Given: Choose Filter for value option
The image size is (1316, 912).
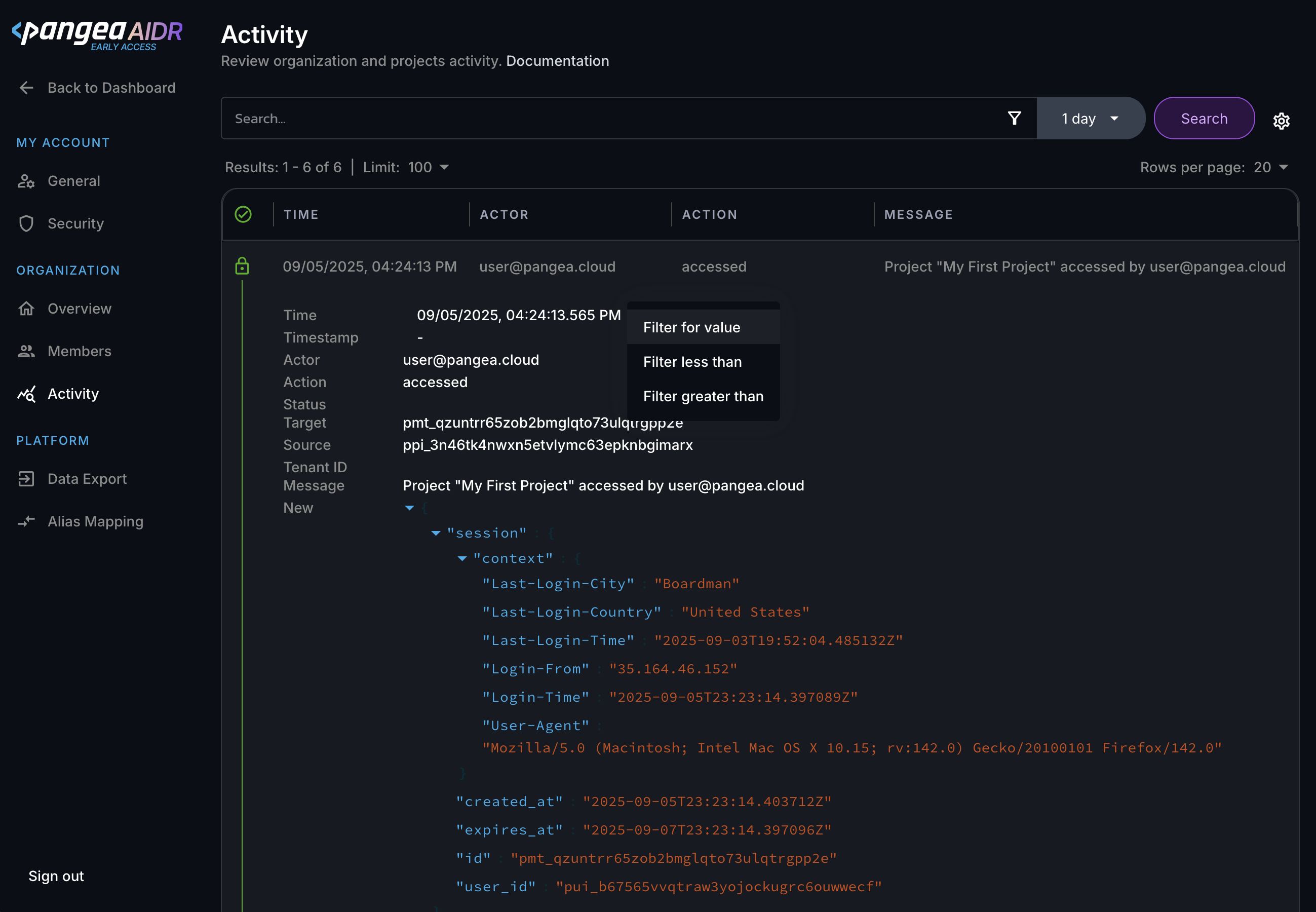Looking at the screenshot, I should (x=703, y=327).
